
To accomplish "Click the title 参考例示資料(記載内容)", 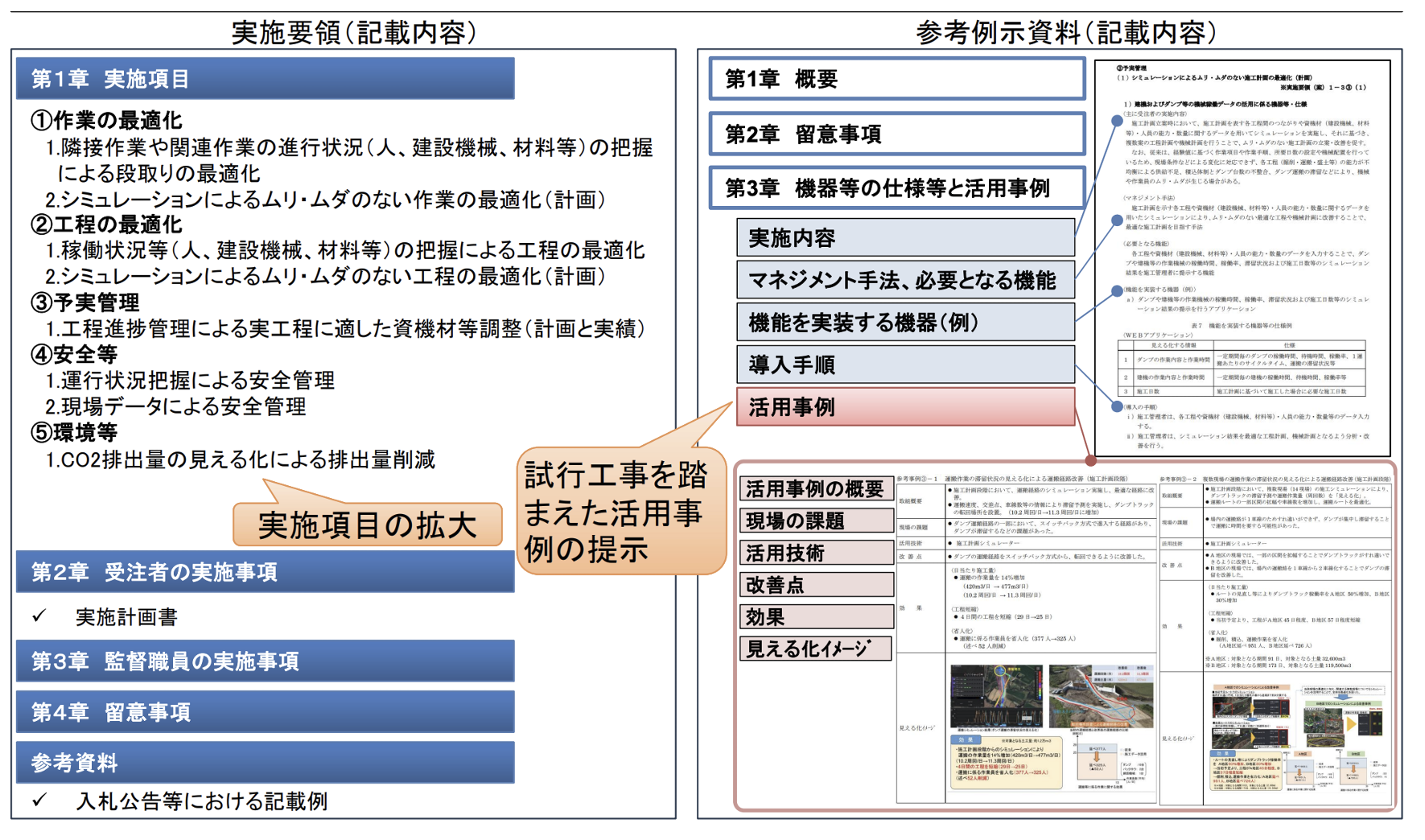I will tap(1066, 32).
